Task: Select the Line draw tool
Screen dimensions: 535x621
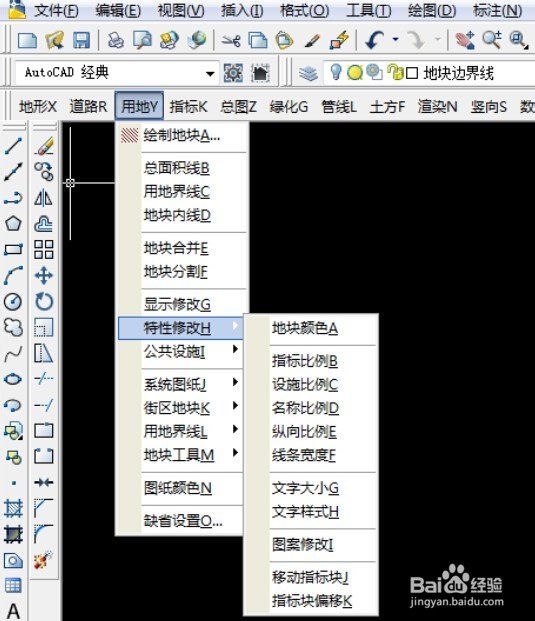Action: [13, 146]
